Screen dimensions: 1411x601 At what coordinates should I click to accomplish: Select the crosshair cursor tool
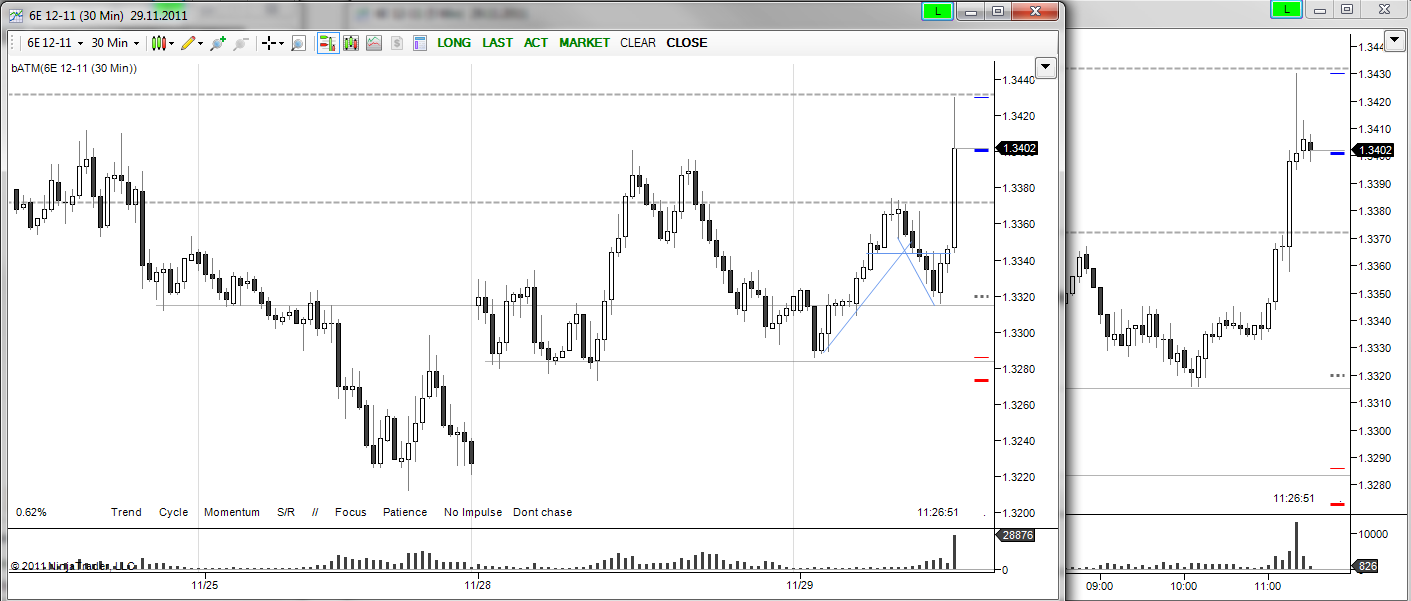click(268, 43)
